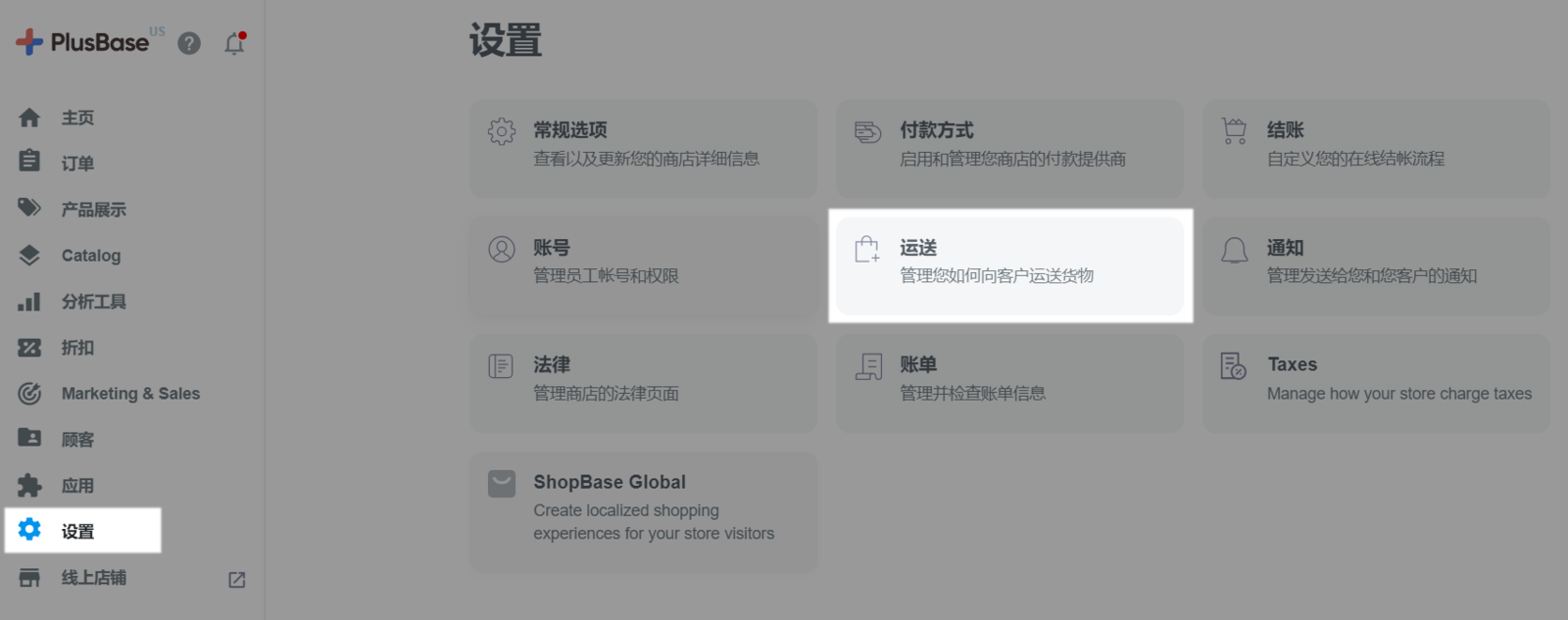The width and height of the screenshot is (1568, 620).
Task: Open 订单 in the sidebar
Action: (78, 164)
